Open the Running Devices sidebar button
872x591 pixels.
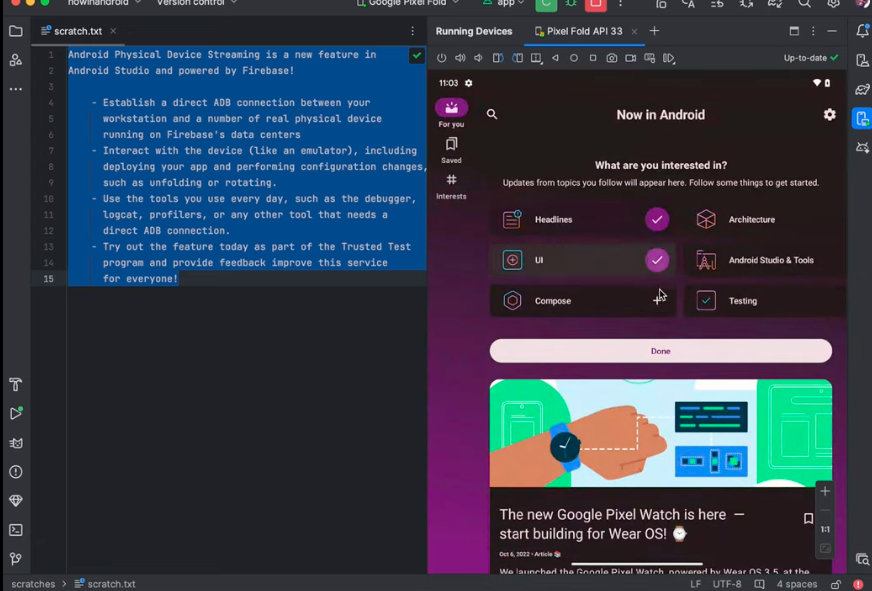coord(862,118)
